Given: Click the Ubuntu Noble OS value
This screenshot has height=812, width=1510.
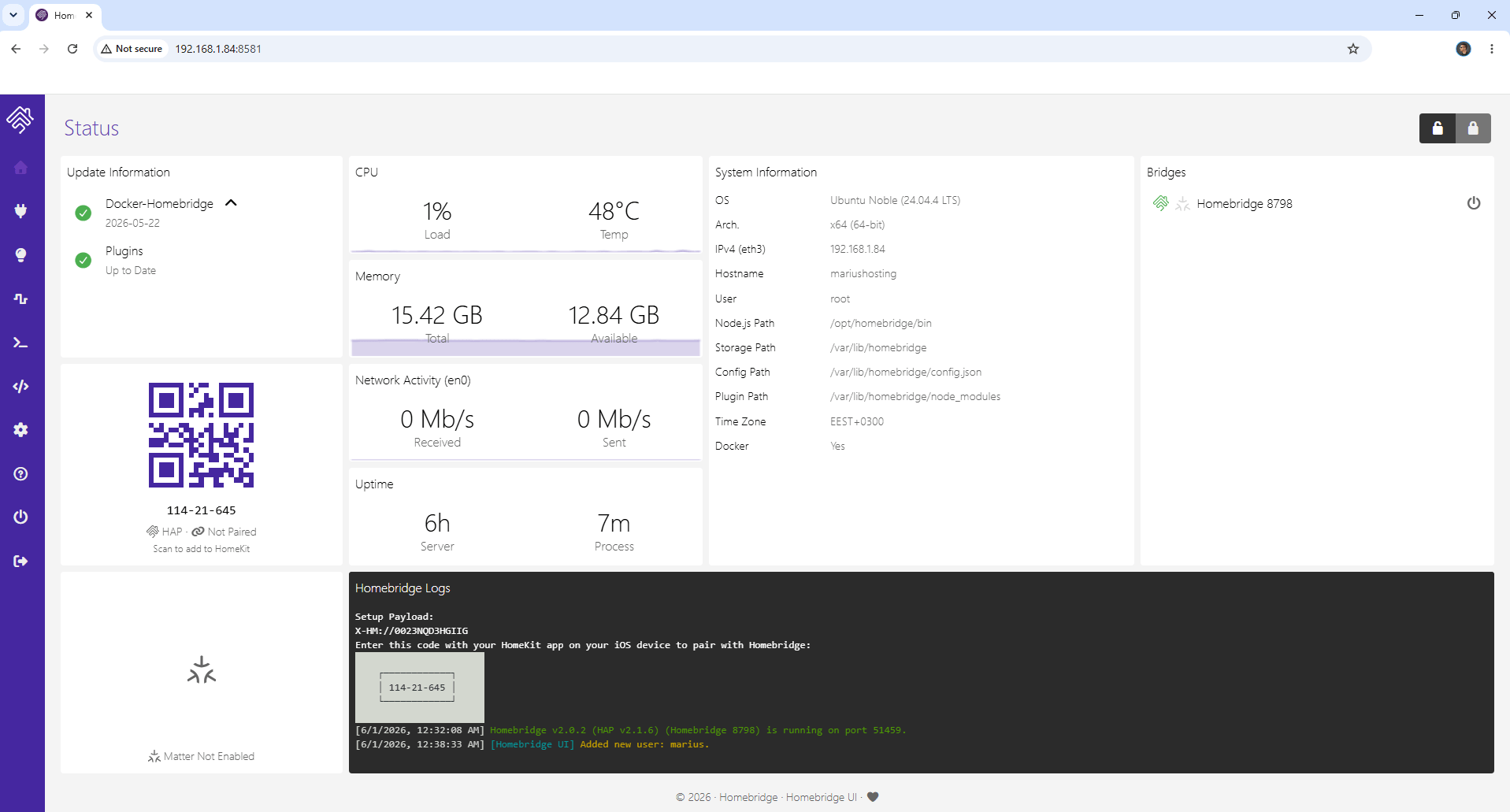Looking at the screenshot, I should tap(895, 201).
